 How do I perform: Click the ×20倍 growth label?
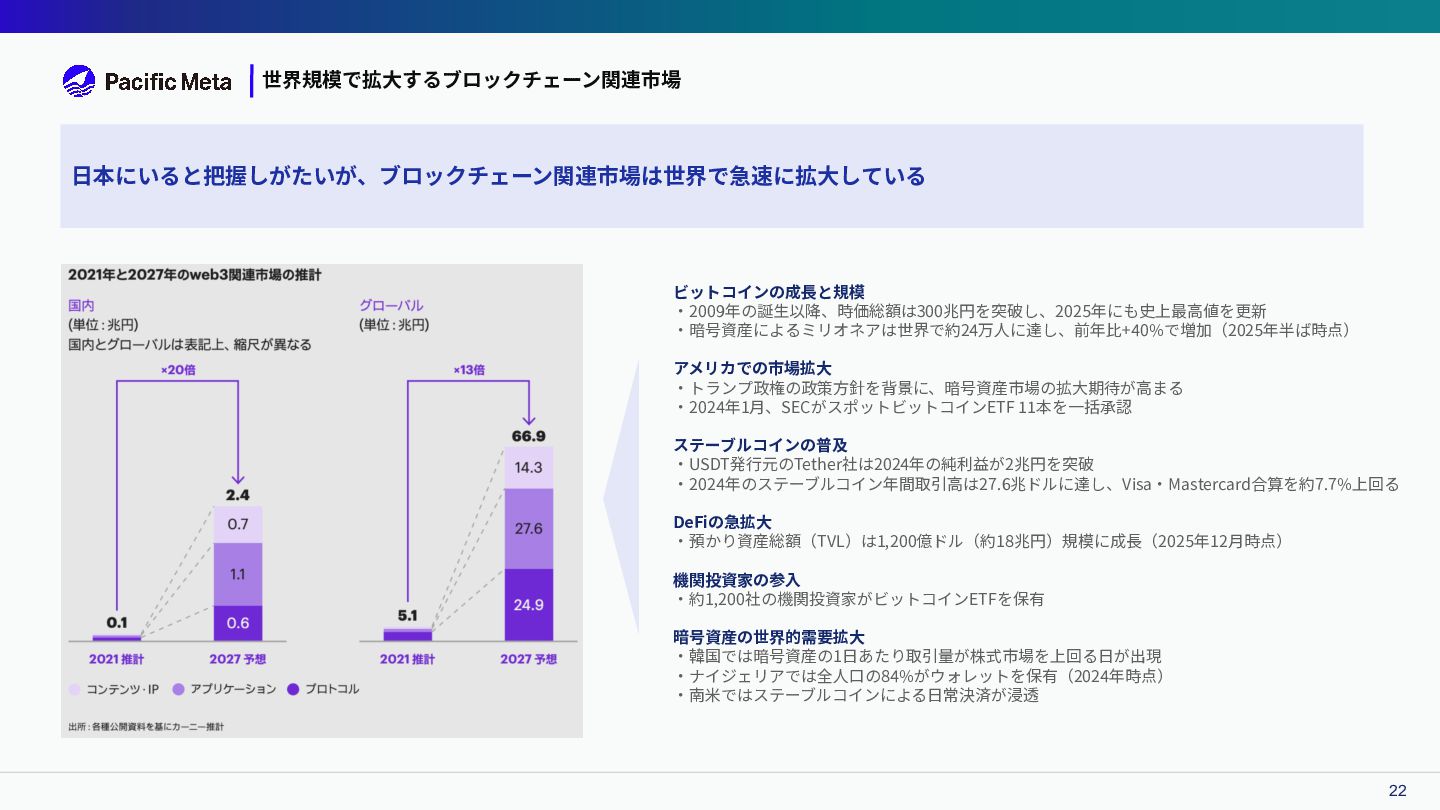click(x=178, y=369)
